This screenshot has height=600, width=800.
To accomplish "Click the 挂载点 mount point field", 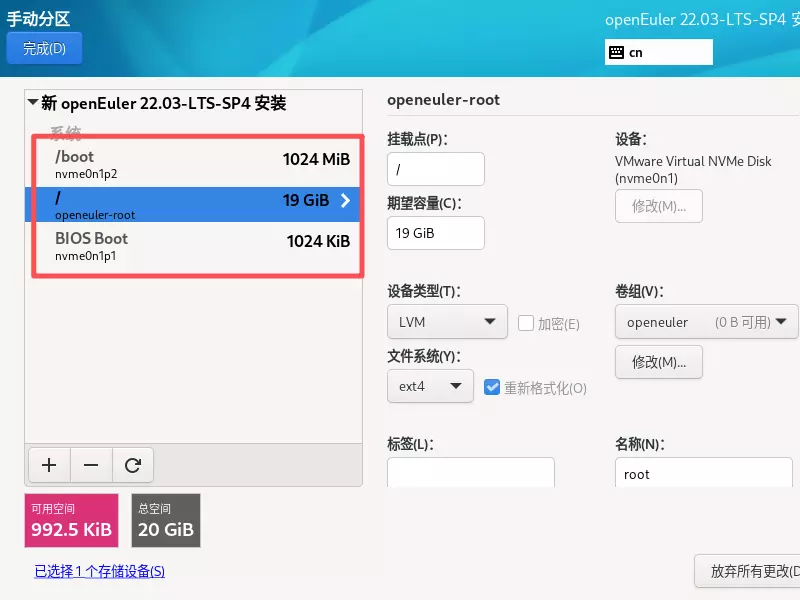I will pos(435,169).
